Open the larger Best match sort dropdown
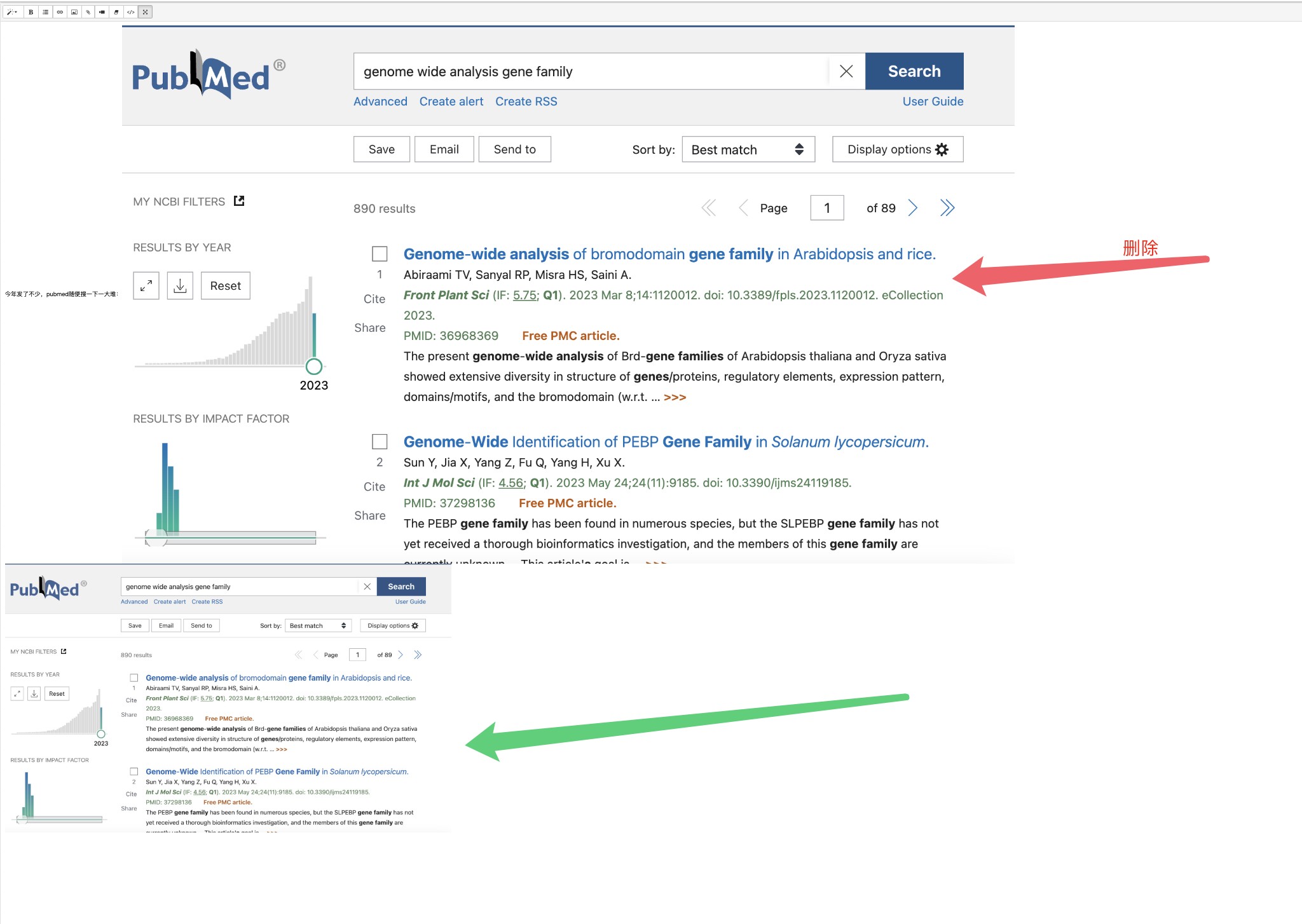1302x924 pixels. (x=748, y=149)
